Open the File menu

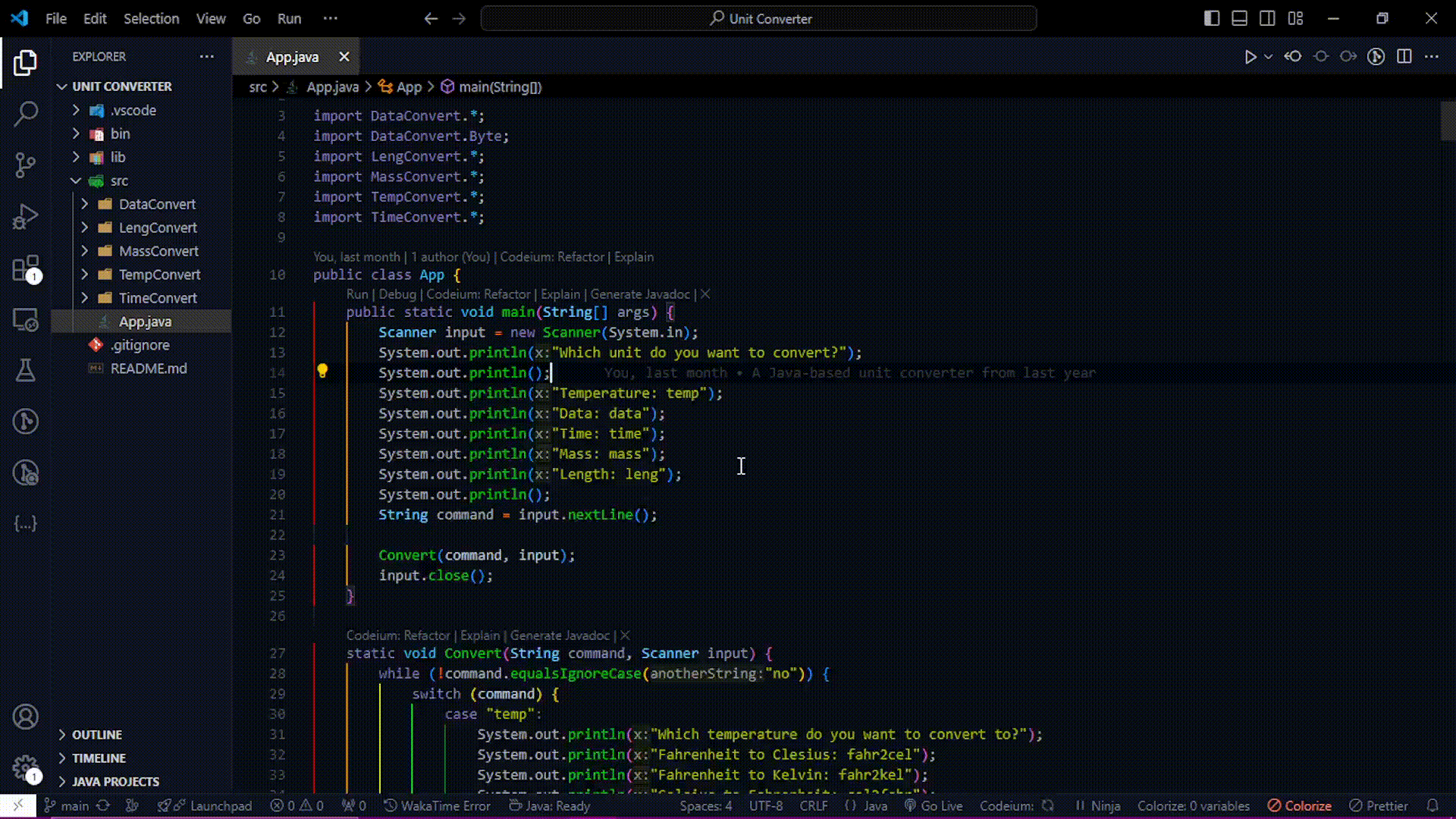[x=56, y=18]
